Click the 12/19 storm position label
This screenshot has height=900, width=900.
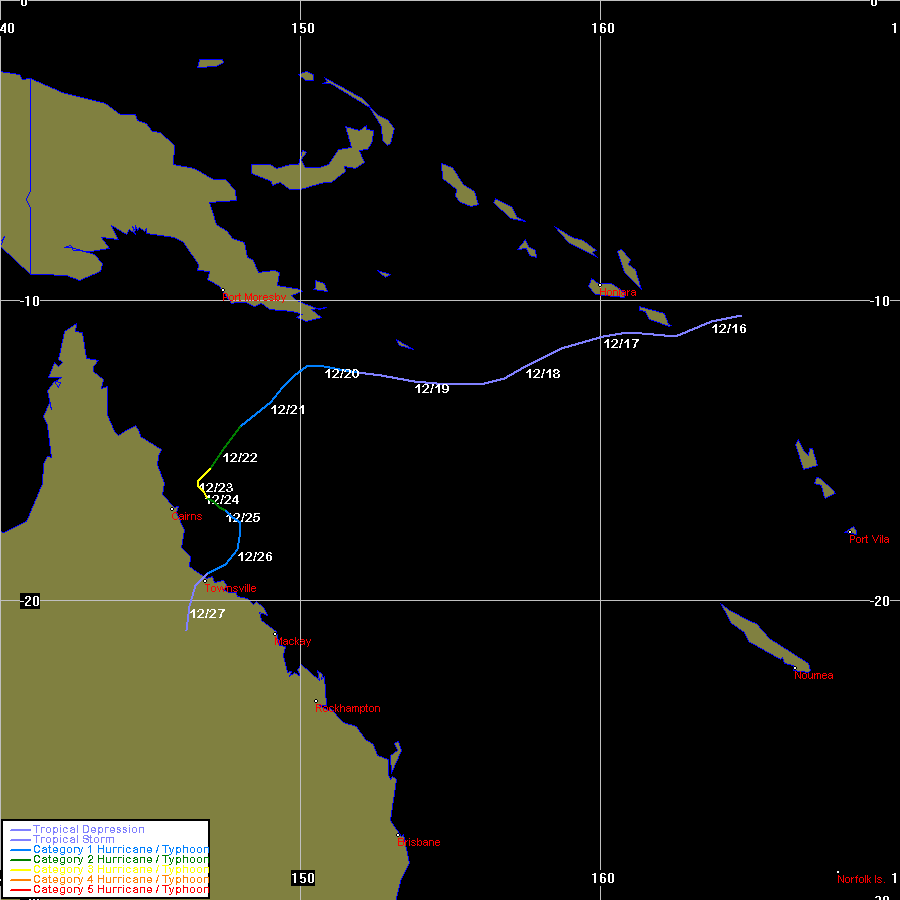pyautogui.click(x=432, y=389)
